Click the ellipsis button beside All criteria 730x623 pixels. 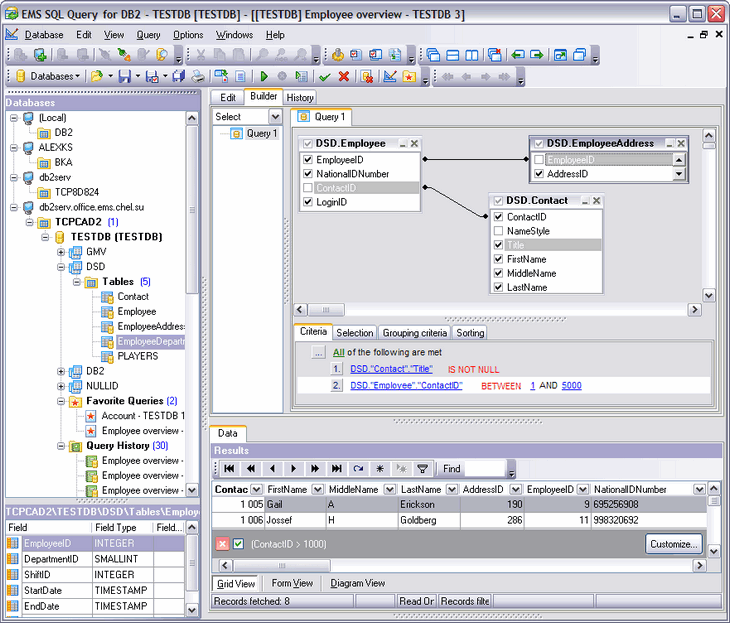318,352
